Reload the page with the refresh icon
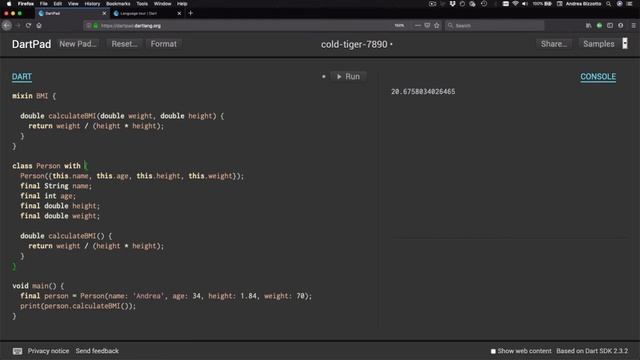 click(28, 25)
